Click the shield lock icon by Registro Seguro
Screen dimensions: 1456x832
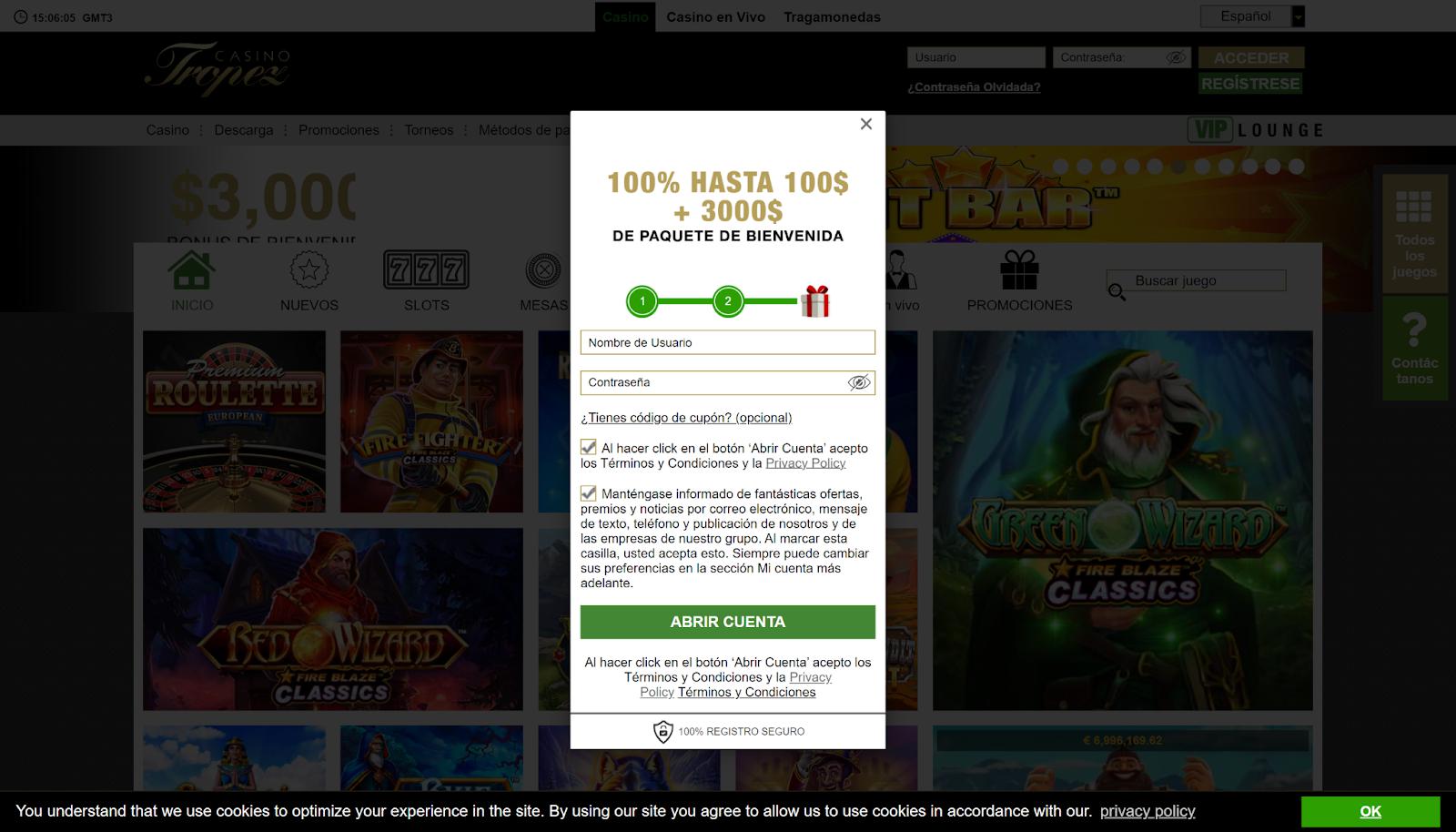tap(663, 731)
